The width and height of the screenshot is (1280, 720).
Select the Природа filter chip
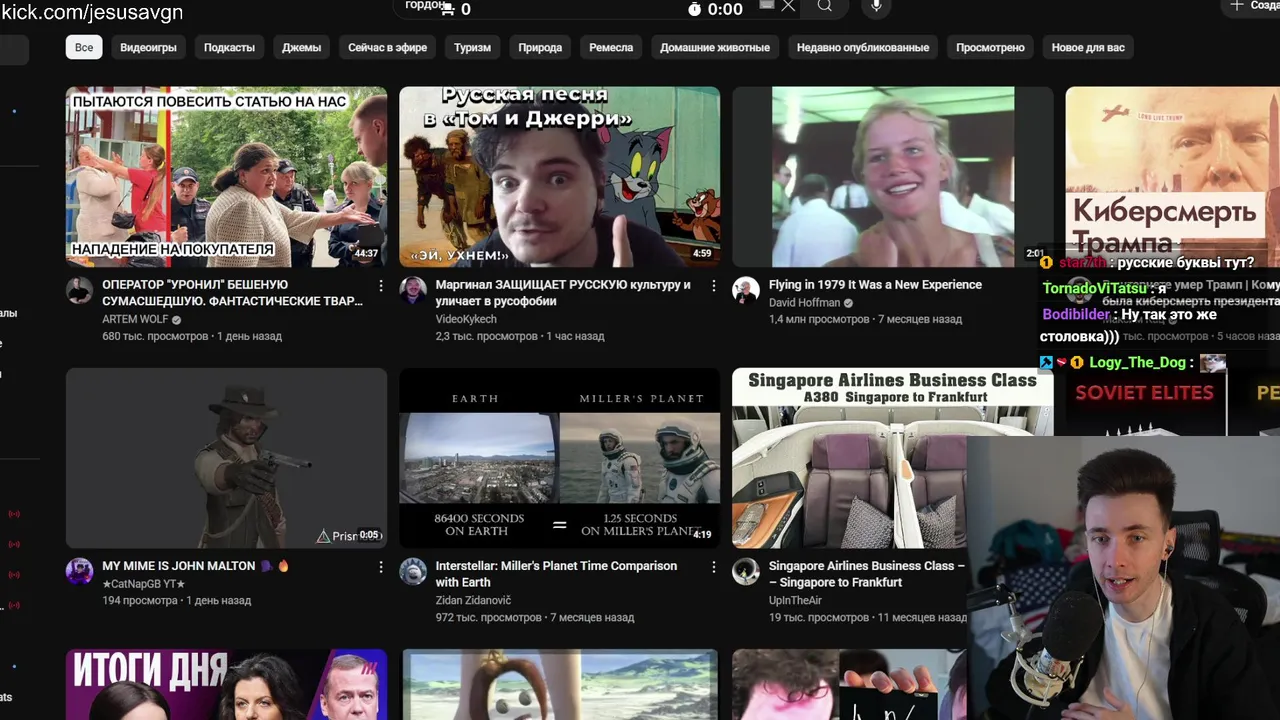pos(540,47)
